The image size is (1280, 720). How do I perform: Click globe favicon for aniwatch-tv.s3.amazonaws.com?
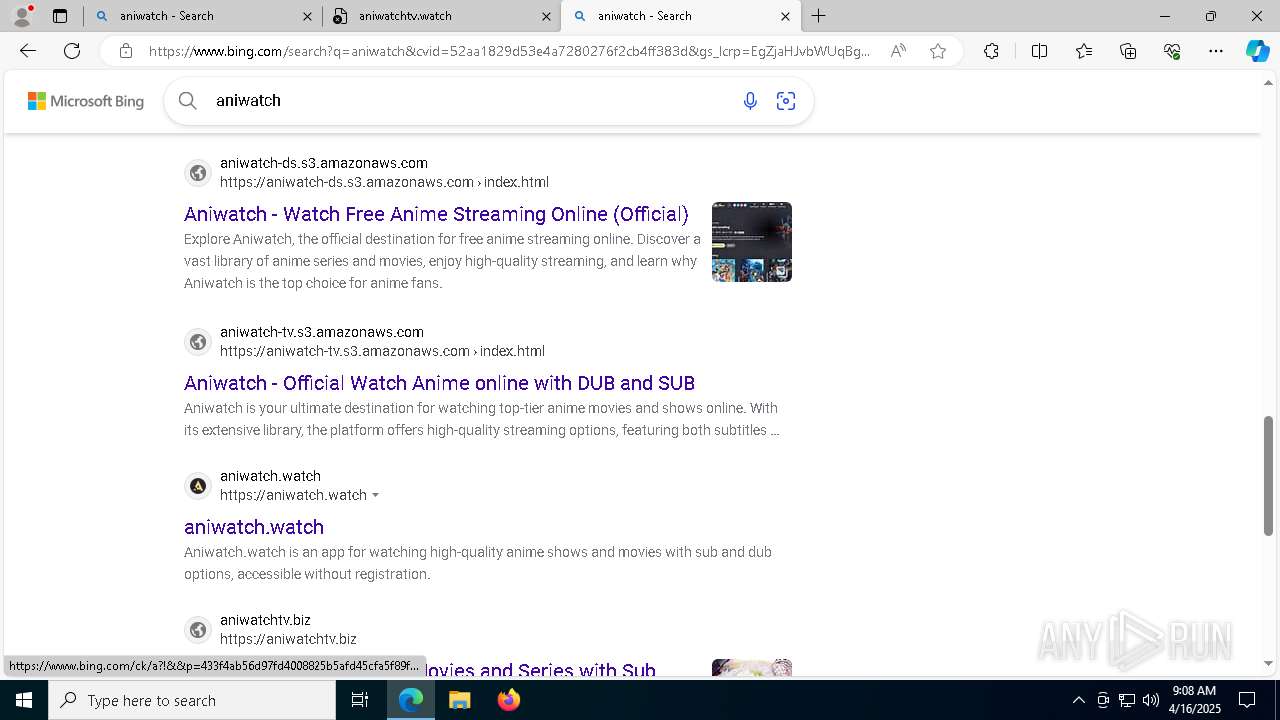198,342
